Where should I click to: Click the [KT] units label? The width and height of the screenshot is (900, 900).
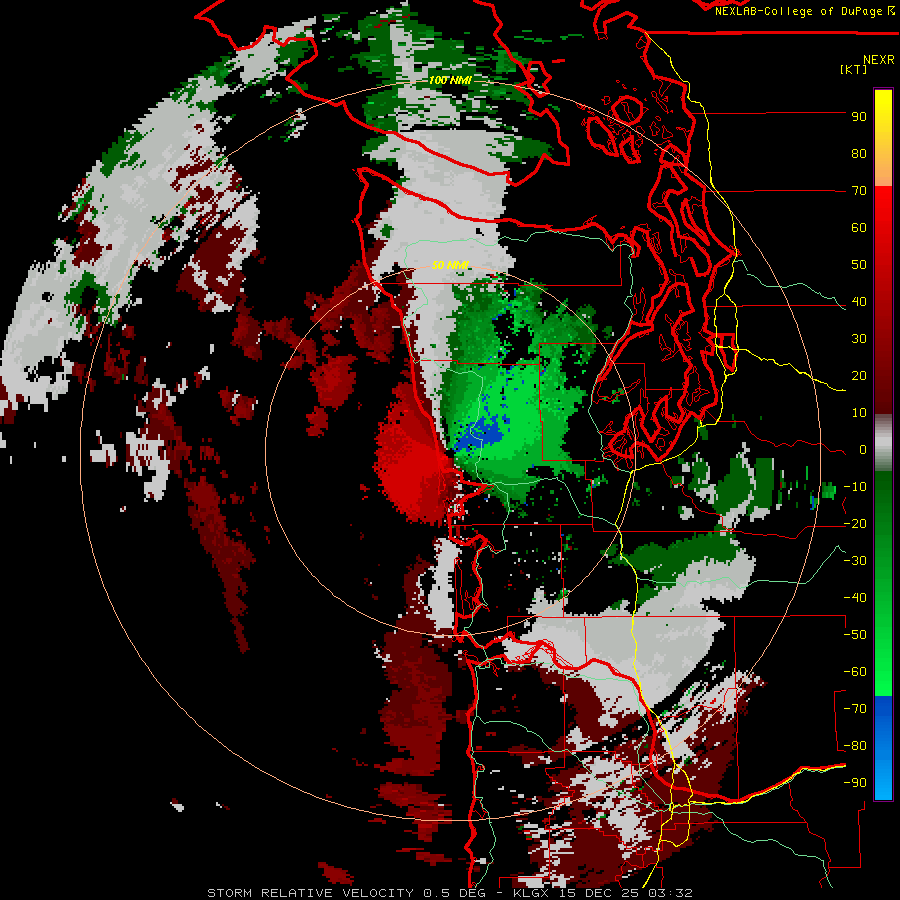click(x=853, y=70)
